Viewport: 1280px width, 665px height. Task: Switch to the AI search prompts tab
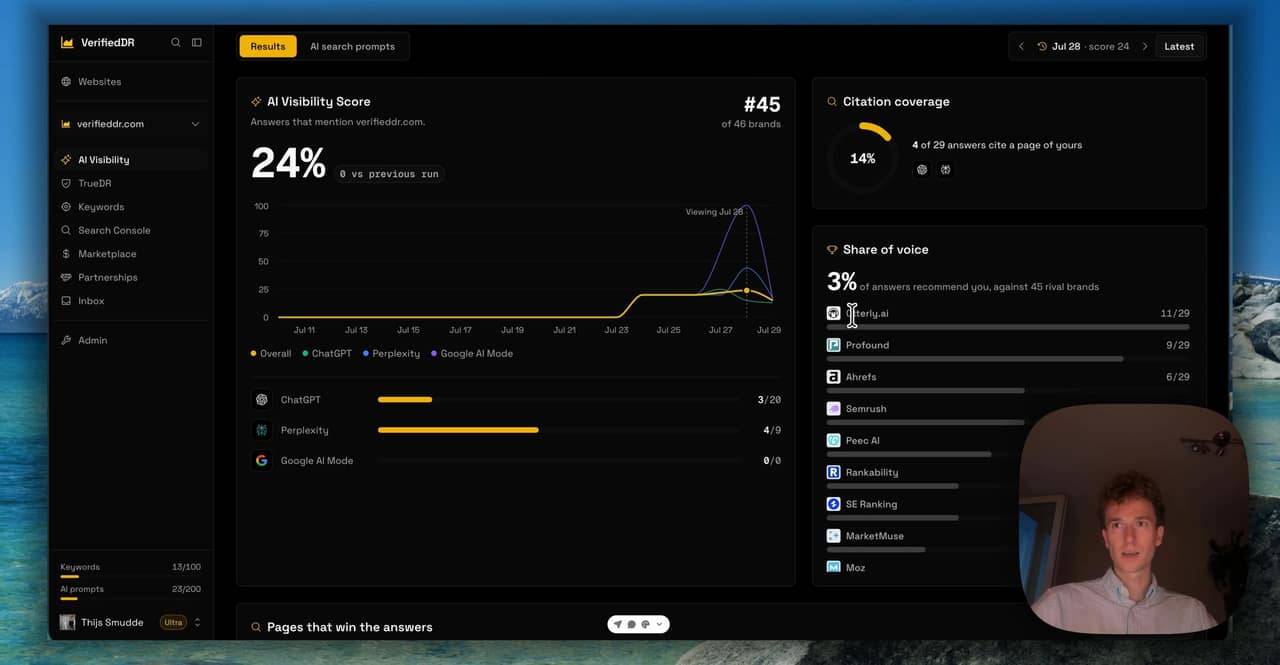tap(352, 46)
